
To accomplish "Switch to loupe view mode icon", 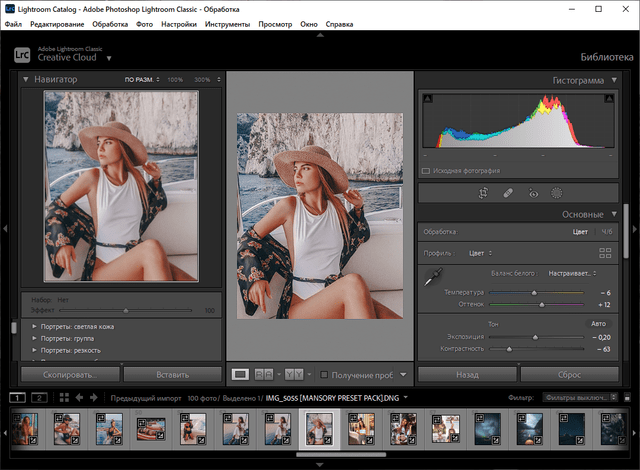I will (x=240, y=374).
